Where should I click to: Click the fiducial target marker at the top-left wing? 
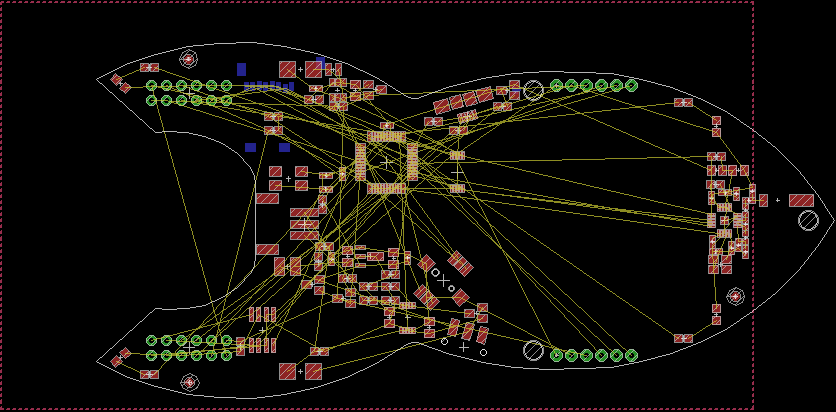pyautogui.click(x=188, y=59)
